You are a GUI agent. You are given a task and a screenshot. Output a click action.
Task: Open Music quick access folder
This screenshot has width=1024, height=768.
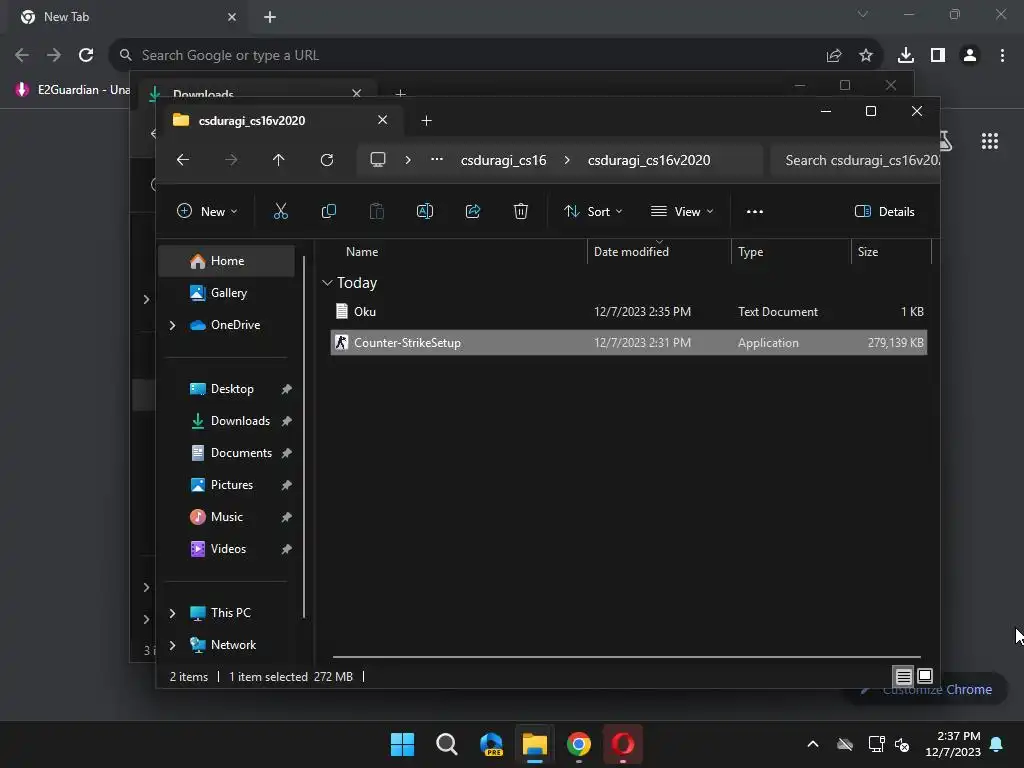[226, 517]
